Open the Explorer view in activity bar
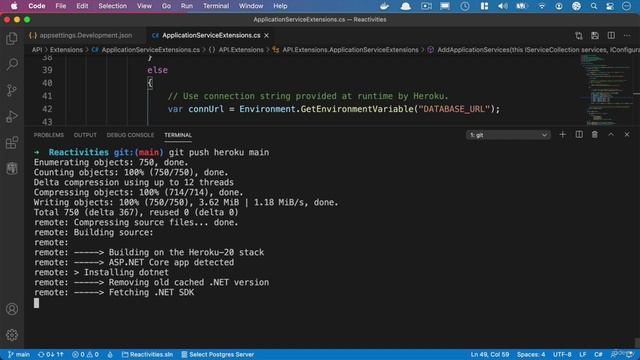Viewport: 640px width, 360px height. 12,38
